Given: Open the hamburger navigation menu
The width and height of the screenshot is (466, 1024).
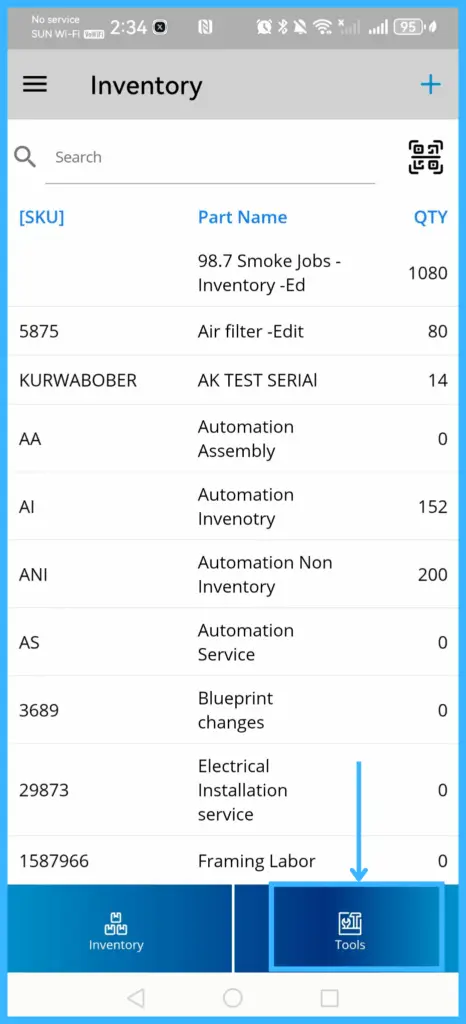Looking at the screenshot, I should pos(35,85).
